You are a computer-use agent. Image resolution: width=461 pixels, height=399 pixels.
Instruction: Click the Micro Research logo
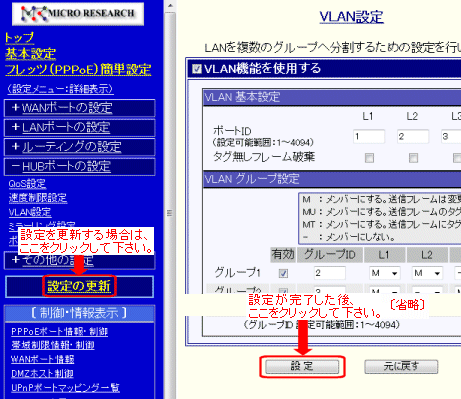tap(78, 14)
